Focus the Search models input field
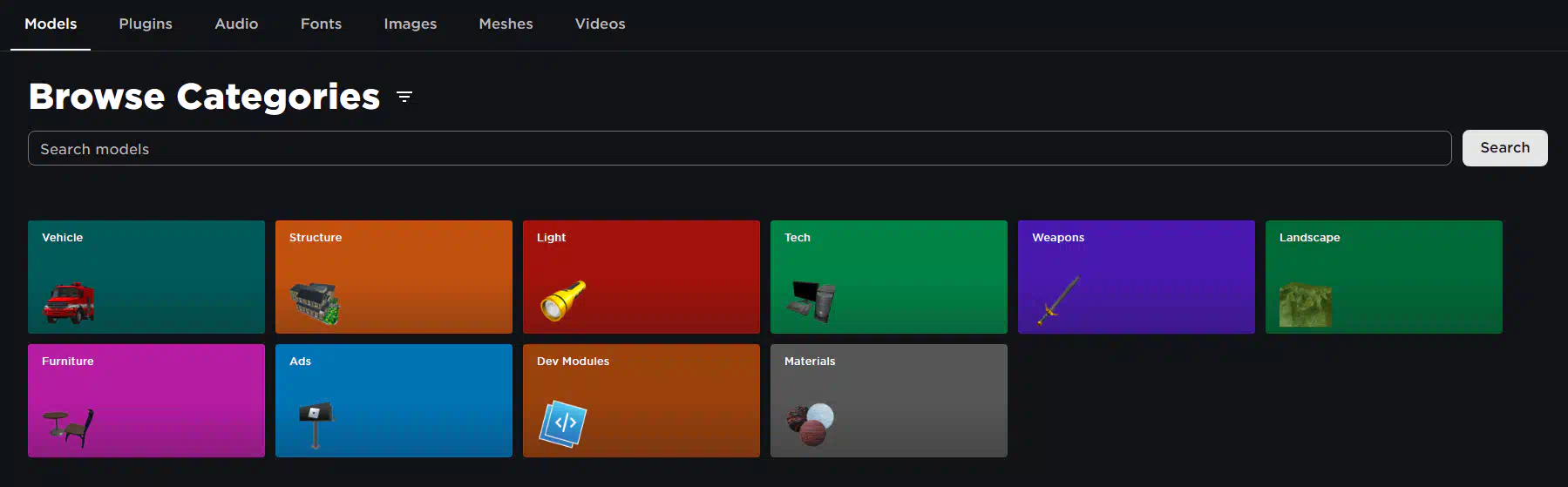Screen dimensions: 1568x487 739,148
